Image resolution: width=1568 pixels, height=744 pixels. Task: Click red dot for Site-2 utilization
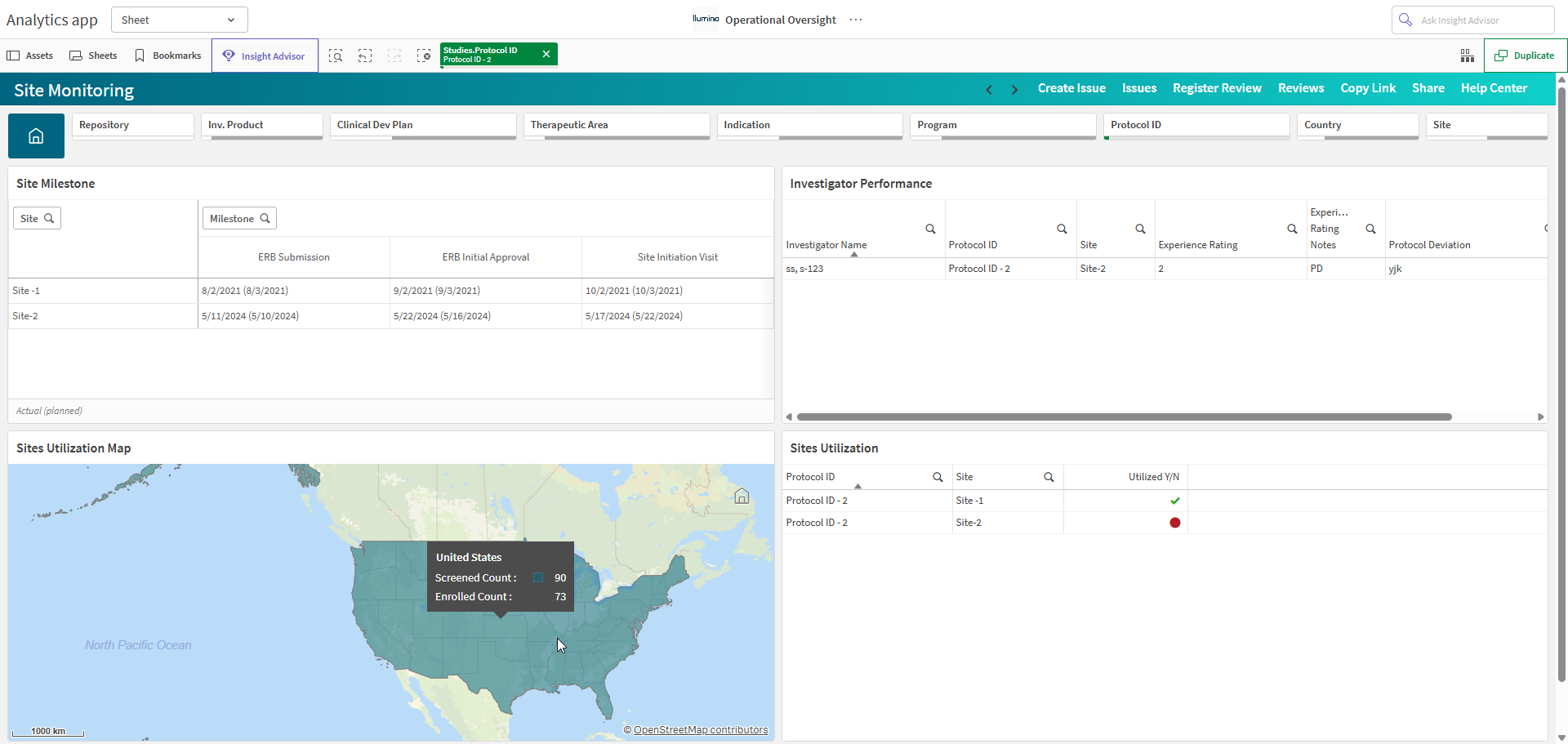pos(1174,523)
